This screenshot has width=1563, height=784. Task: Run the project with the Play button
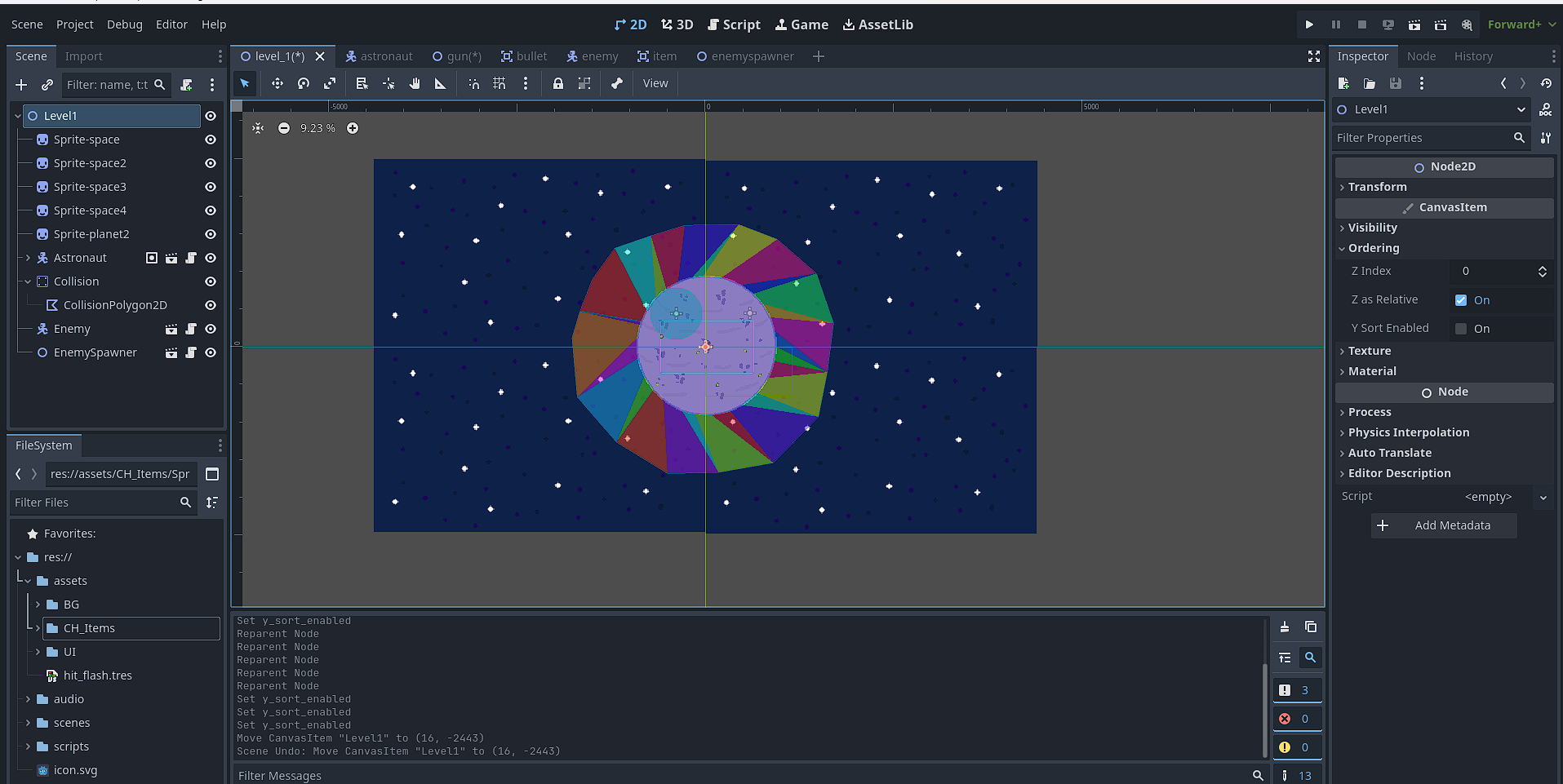[1311, 24]
